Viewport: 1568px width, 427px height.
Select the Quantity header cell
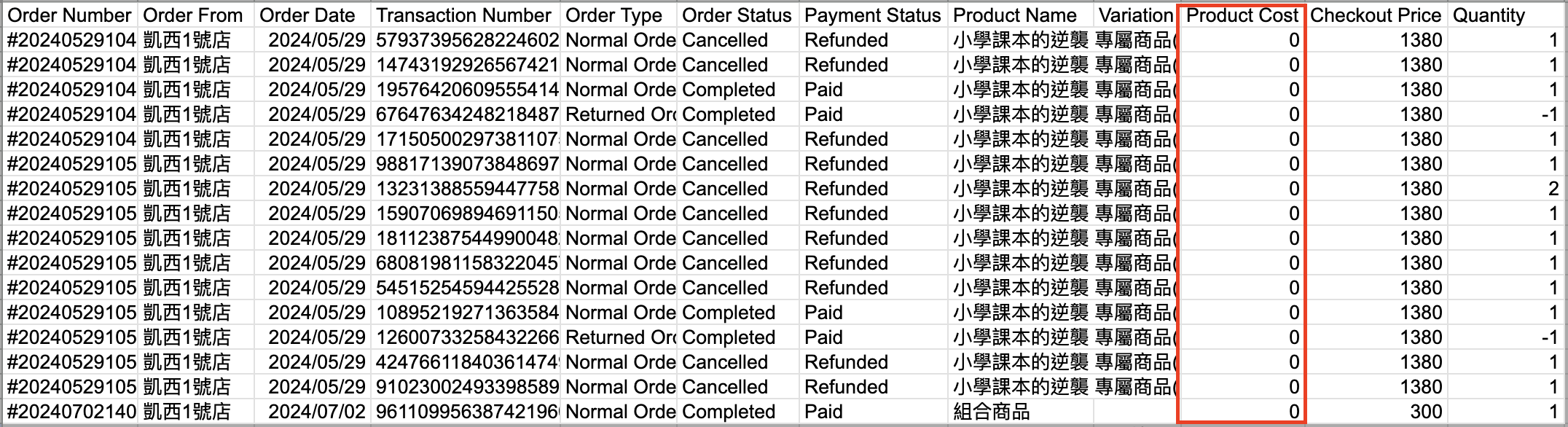1505,15
